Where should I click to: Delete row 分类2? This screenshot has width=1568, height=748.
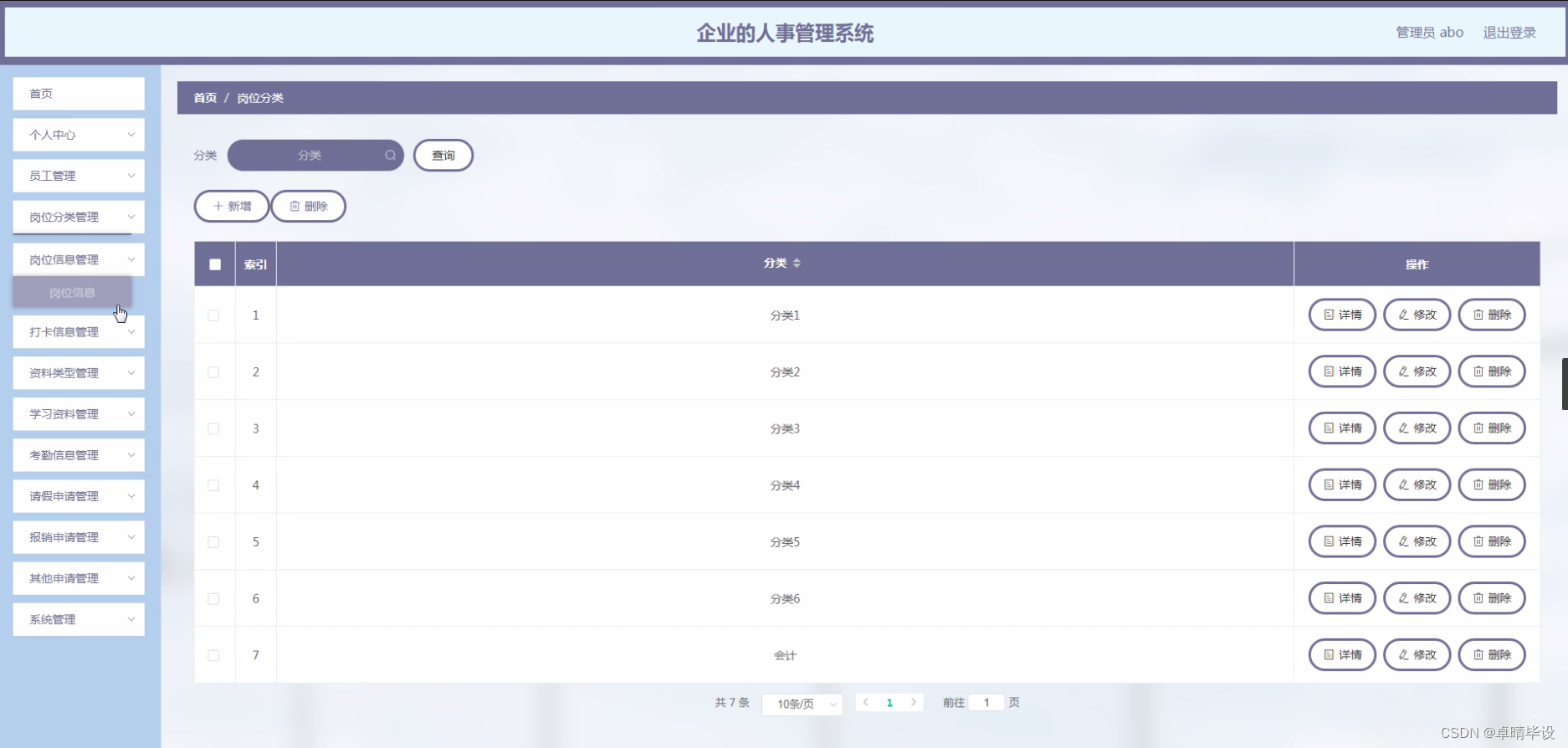pos(1492,371)
